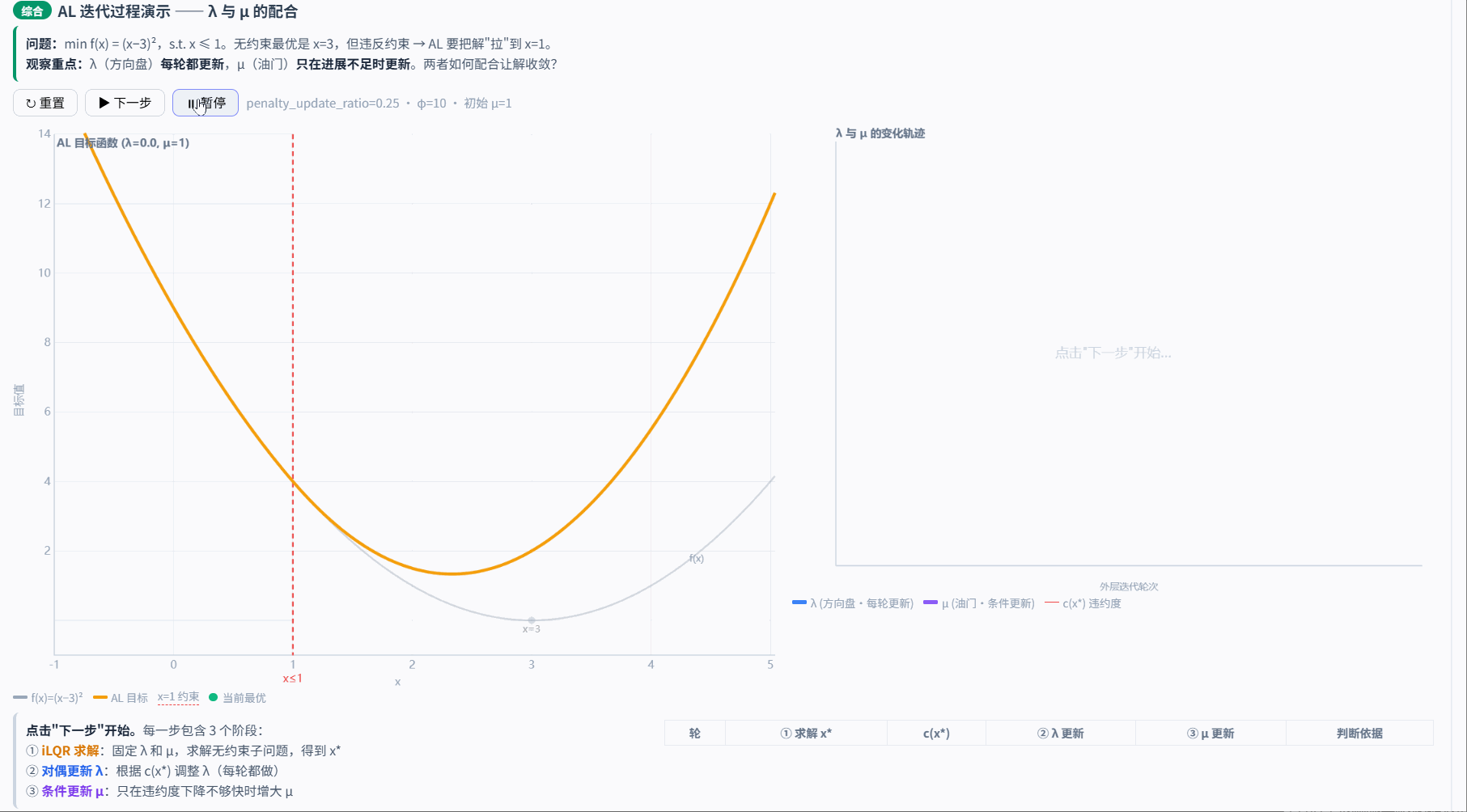Select the ② λ 更新 column header
The image size is (1467, 812).
tap(1060, 734)
